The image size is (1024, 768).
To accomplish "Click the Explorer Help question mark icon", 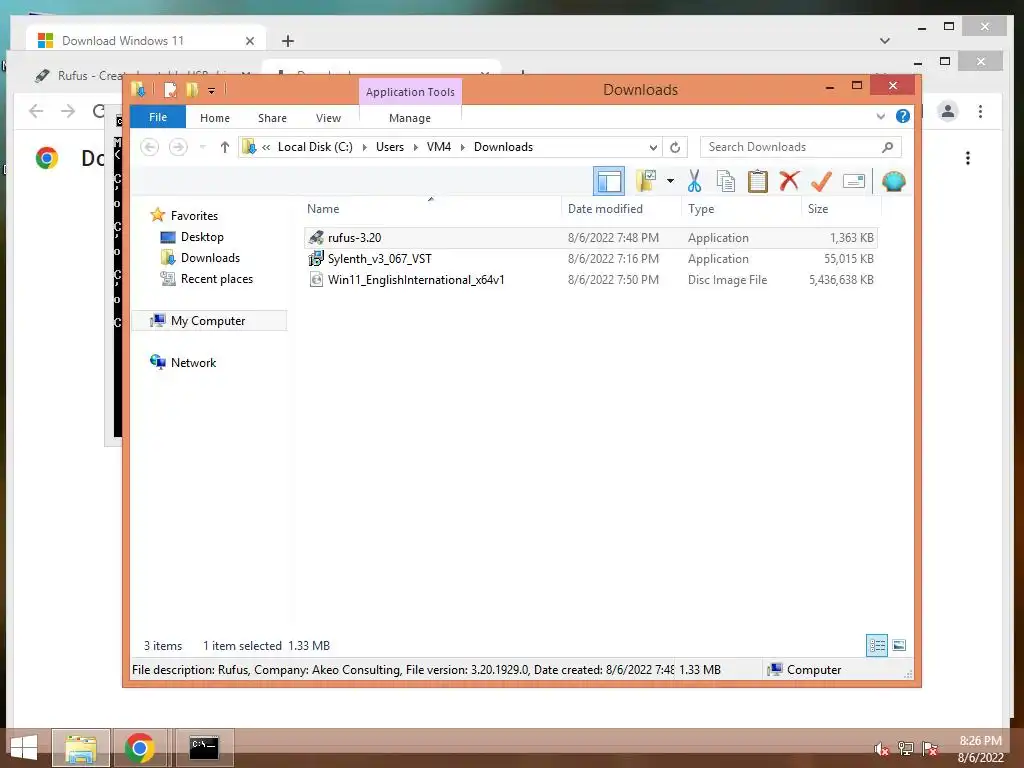I will pos(903,116).
